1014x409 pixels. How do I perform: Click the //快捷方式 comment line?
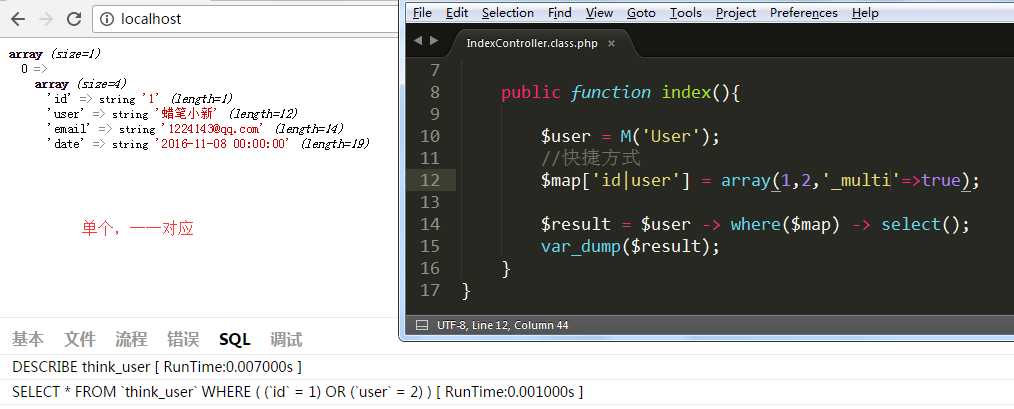tap(590, 158)
